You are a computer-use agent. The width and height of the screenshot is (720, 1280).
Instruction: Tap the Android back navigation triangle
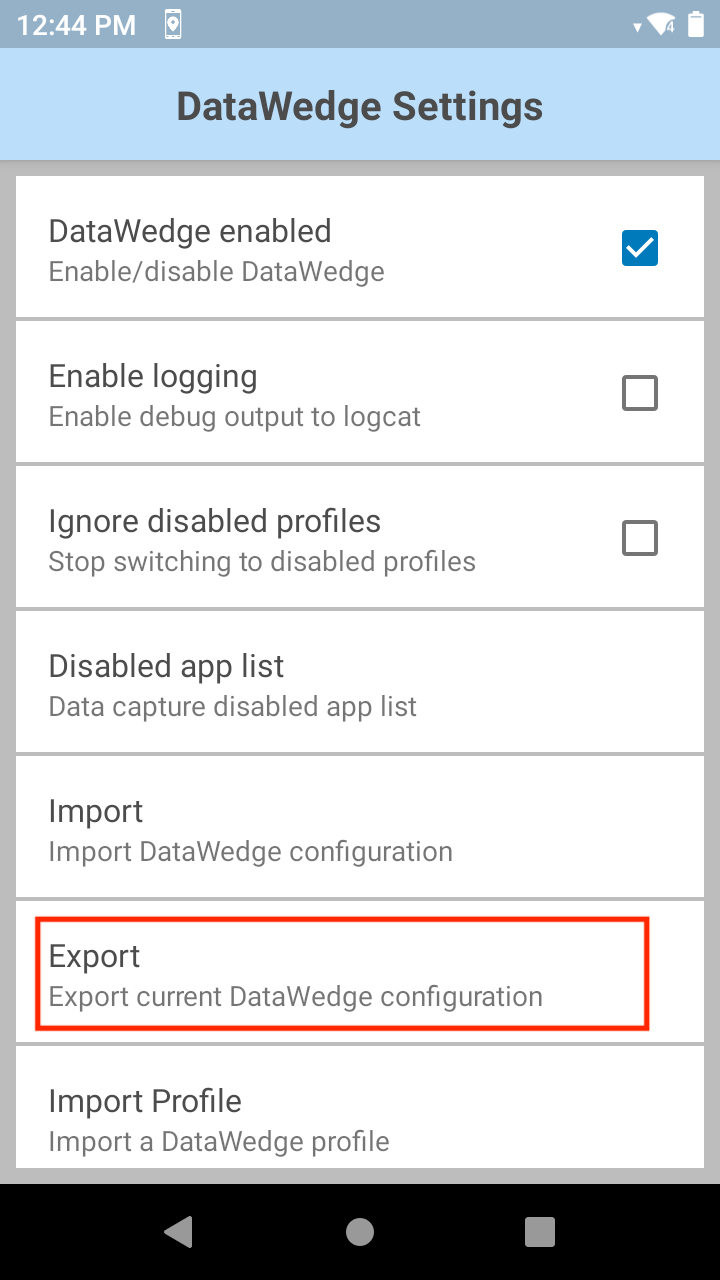[x=179, y=1232]
